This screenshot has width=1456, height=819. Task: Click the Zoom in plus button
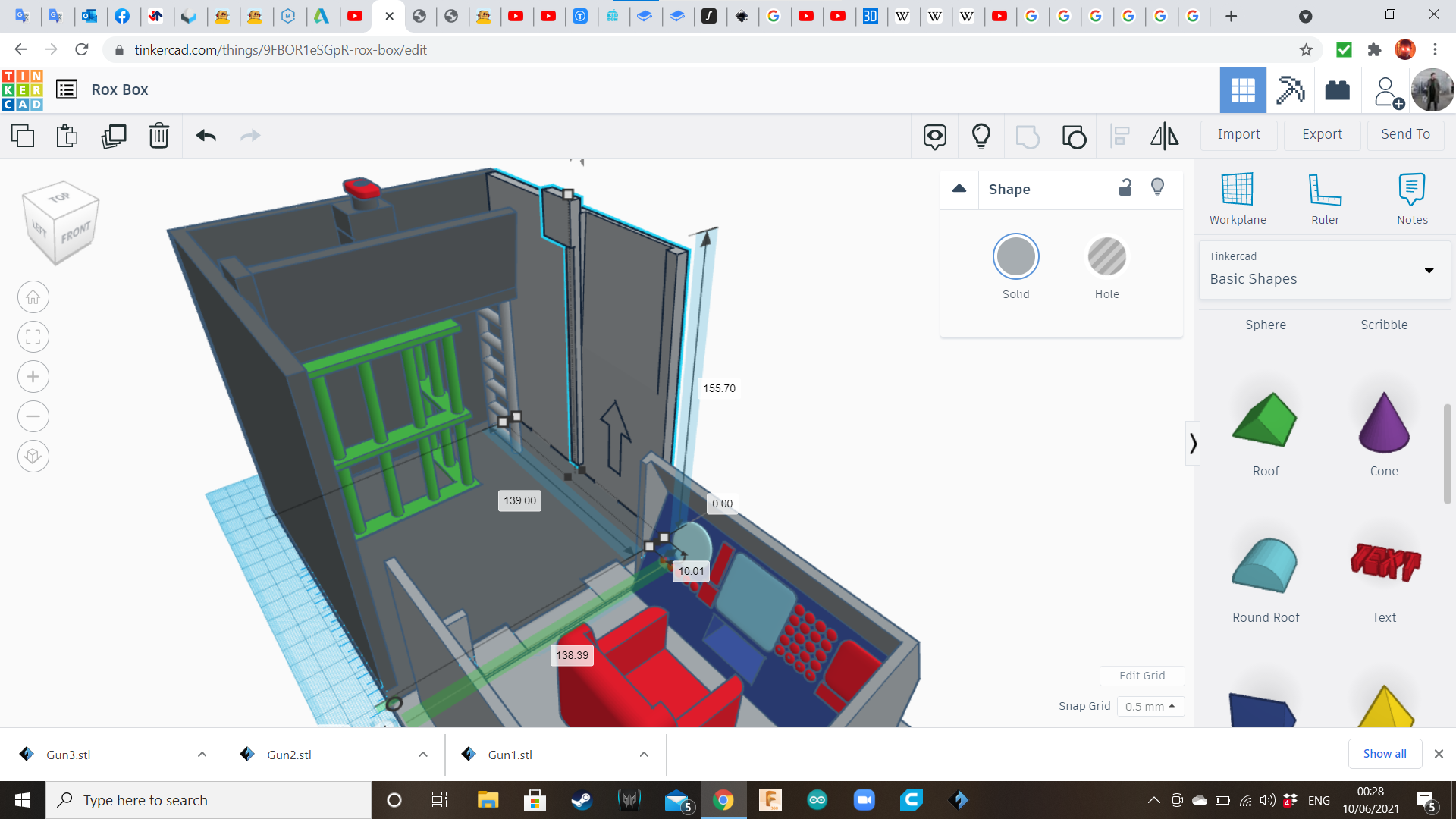tap(33, 377)
